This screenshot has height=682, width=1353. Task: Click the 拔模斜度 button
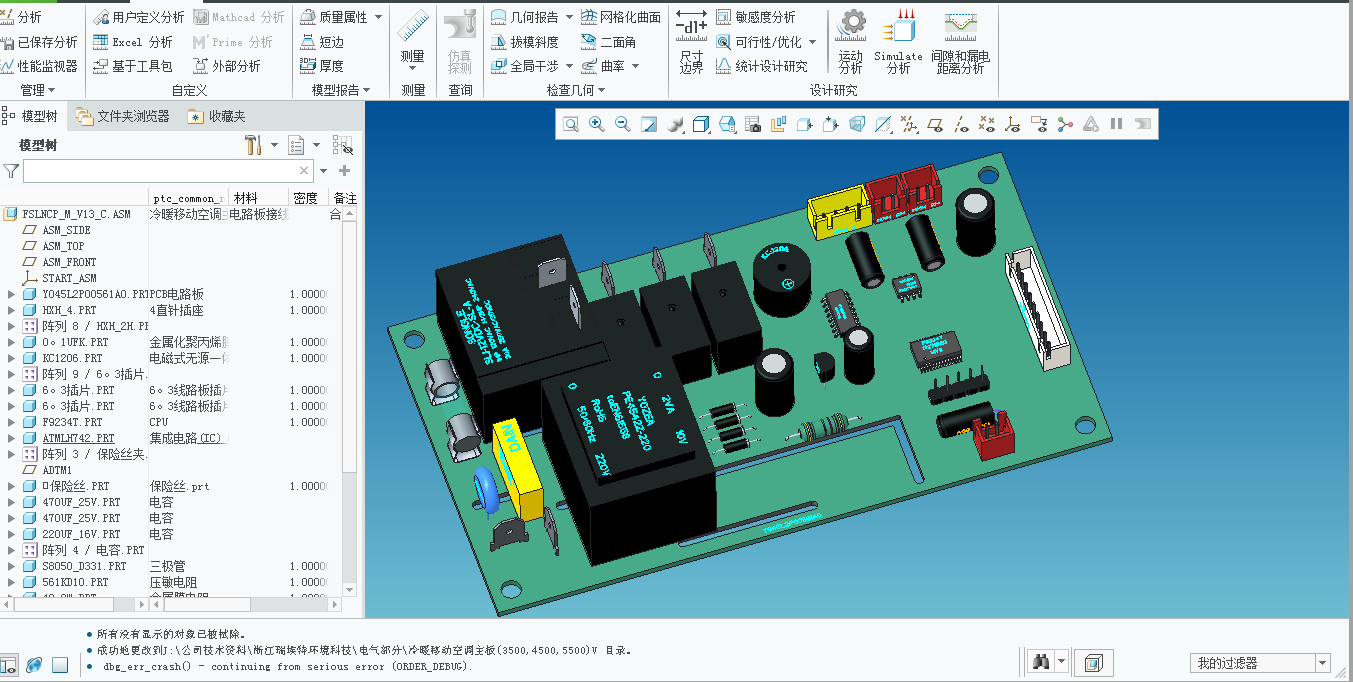tap(525, 42)
